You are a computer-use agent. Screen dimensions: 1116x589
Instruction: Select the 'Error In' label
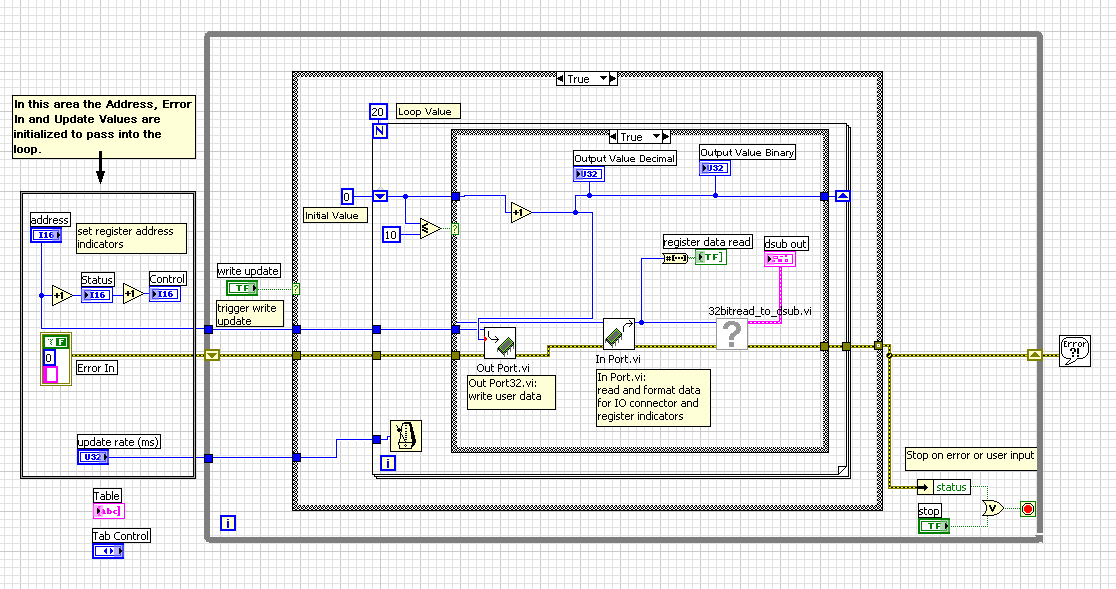pos(97,368)
